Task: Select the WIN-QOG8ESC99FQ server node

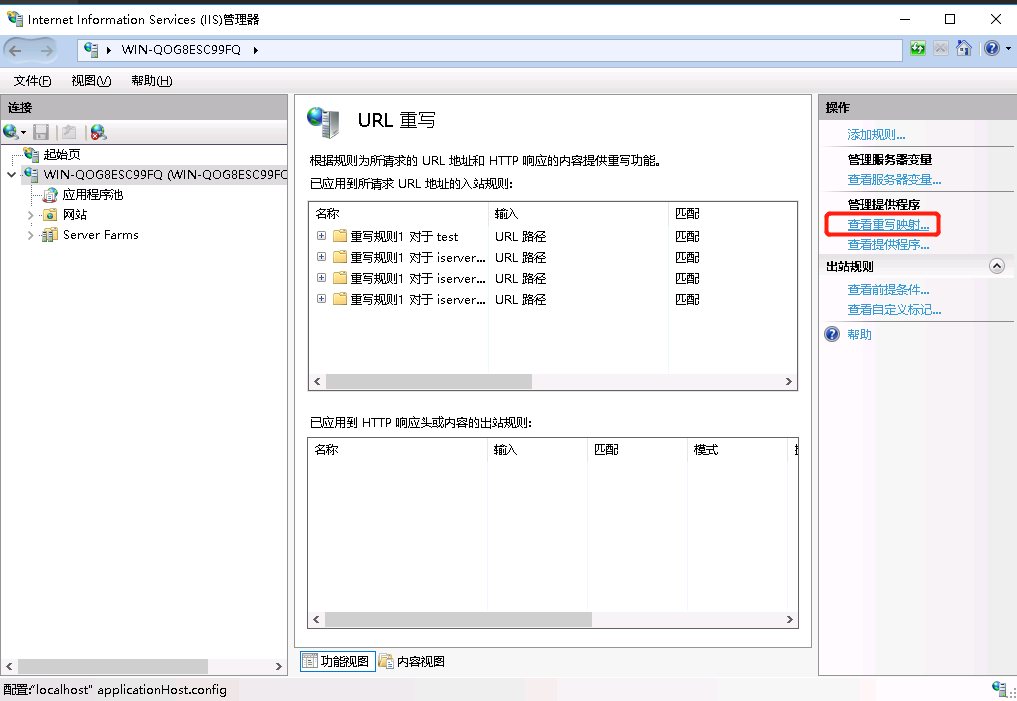Action: tap(165, 174)
